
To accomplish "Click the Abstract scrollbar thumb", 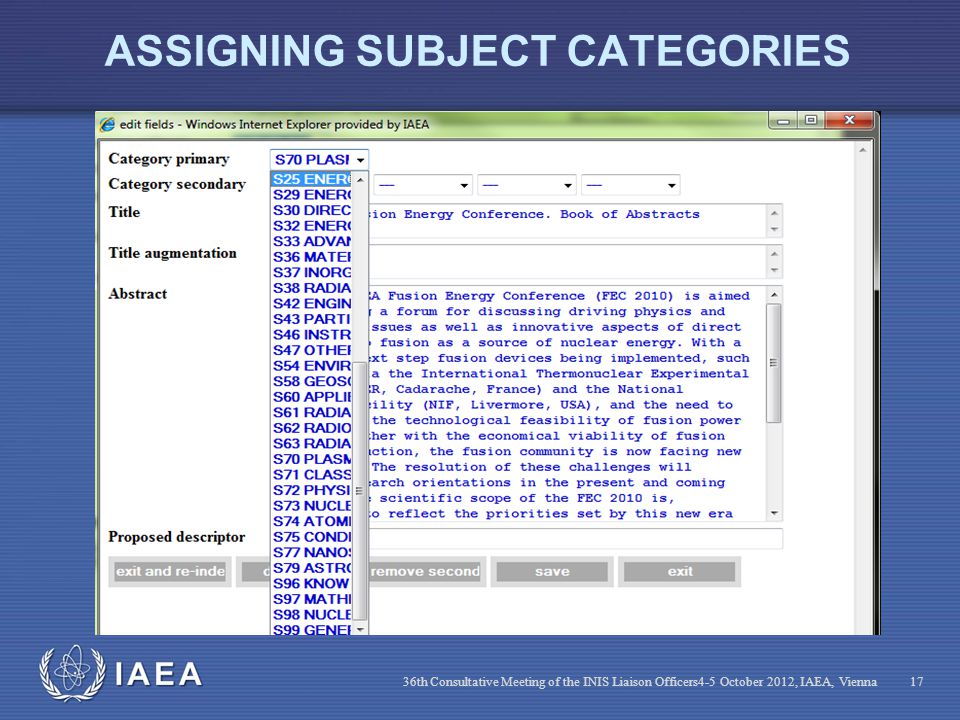I will pyautogui.click(x=774, y=362).
